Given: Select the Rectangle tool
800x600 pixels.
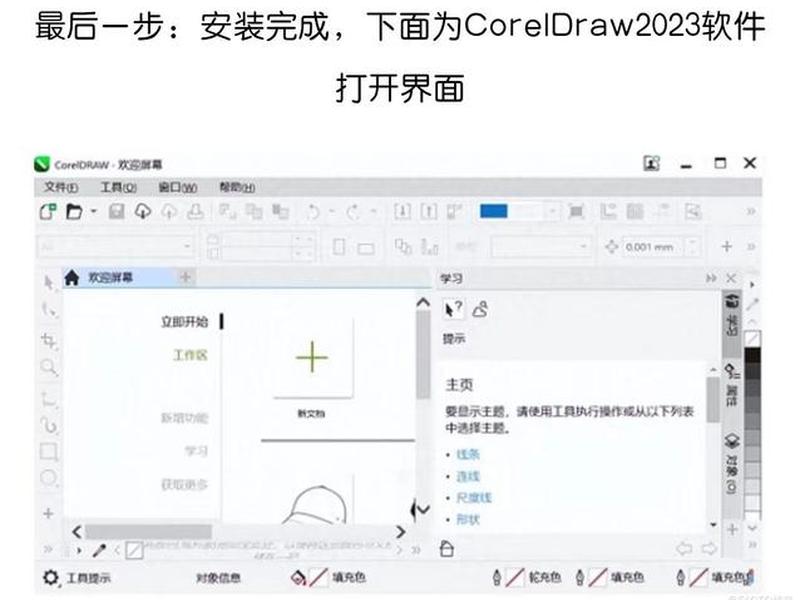Looking at the screenshot, I should click(x=49, y=452).
